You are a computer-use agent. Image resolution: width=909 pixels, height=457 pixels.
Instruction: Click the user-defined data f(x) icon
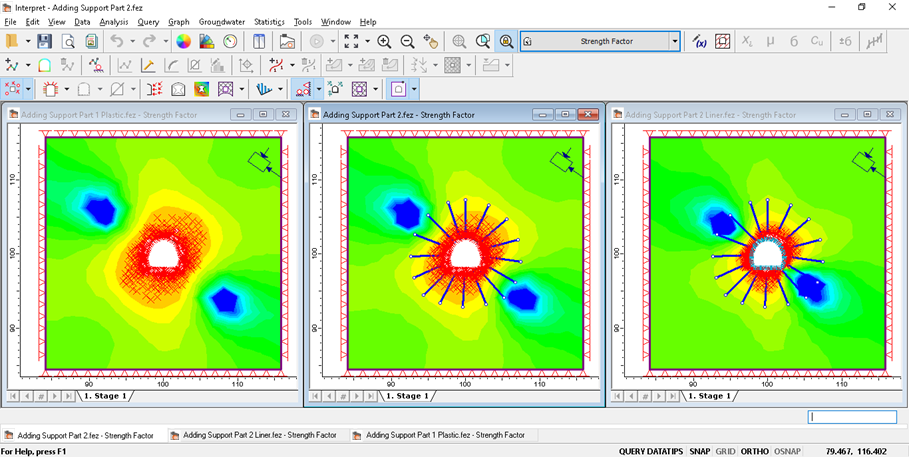[x=700, y=42]
